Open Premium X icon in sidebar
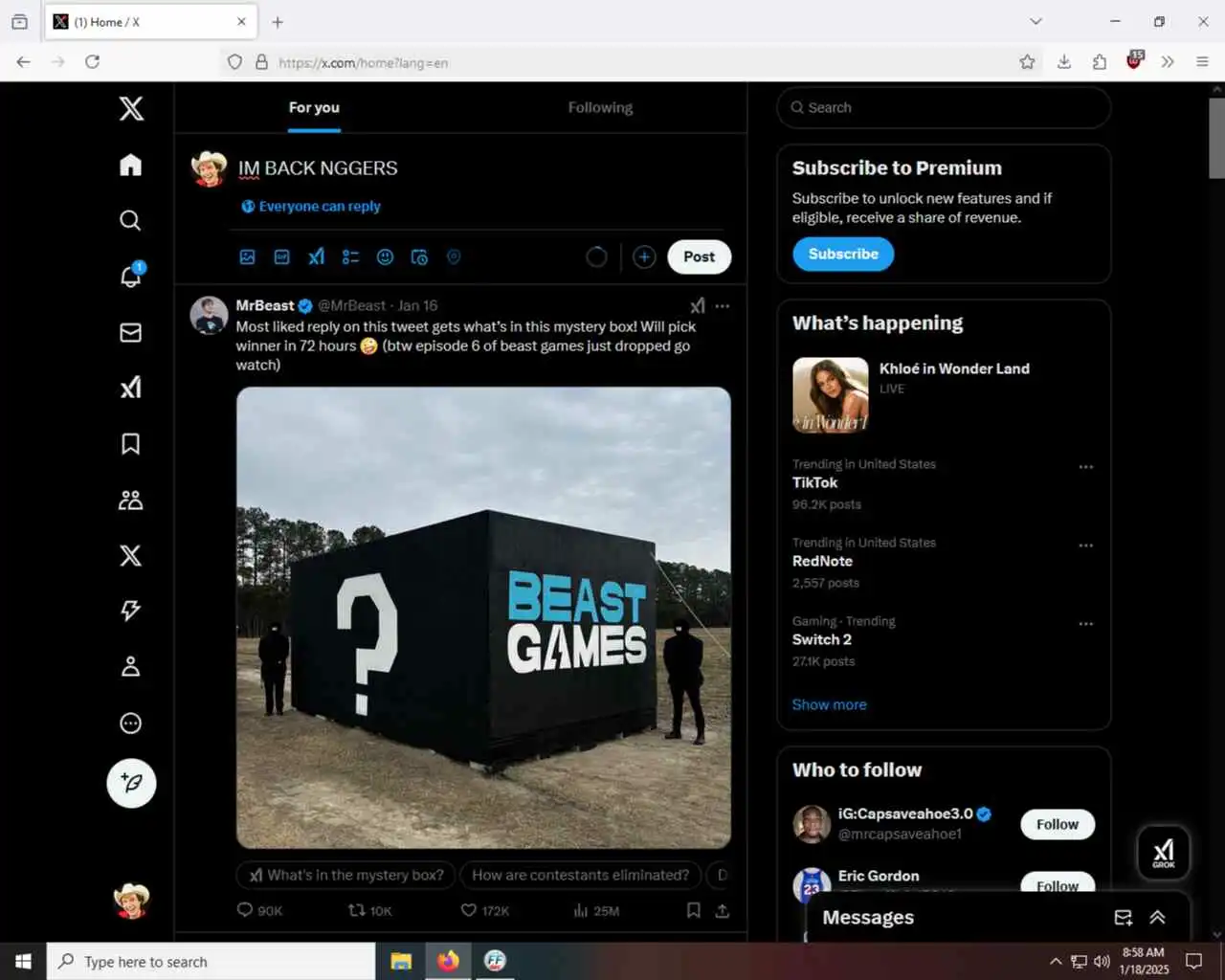 click(x=131, y=555)
